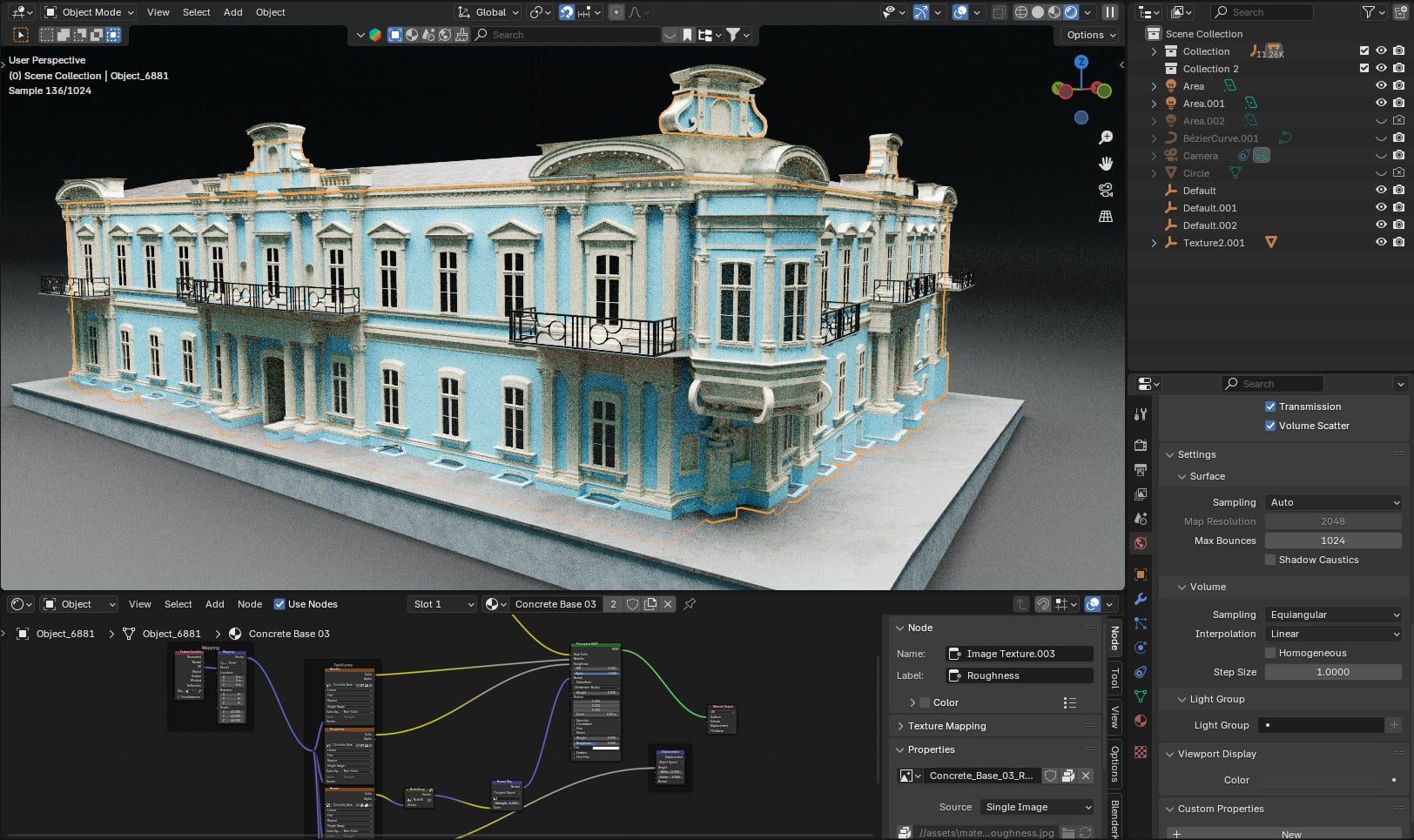Toggle proportional editing in the viewport header

point(617,12)
